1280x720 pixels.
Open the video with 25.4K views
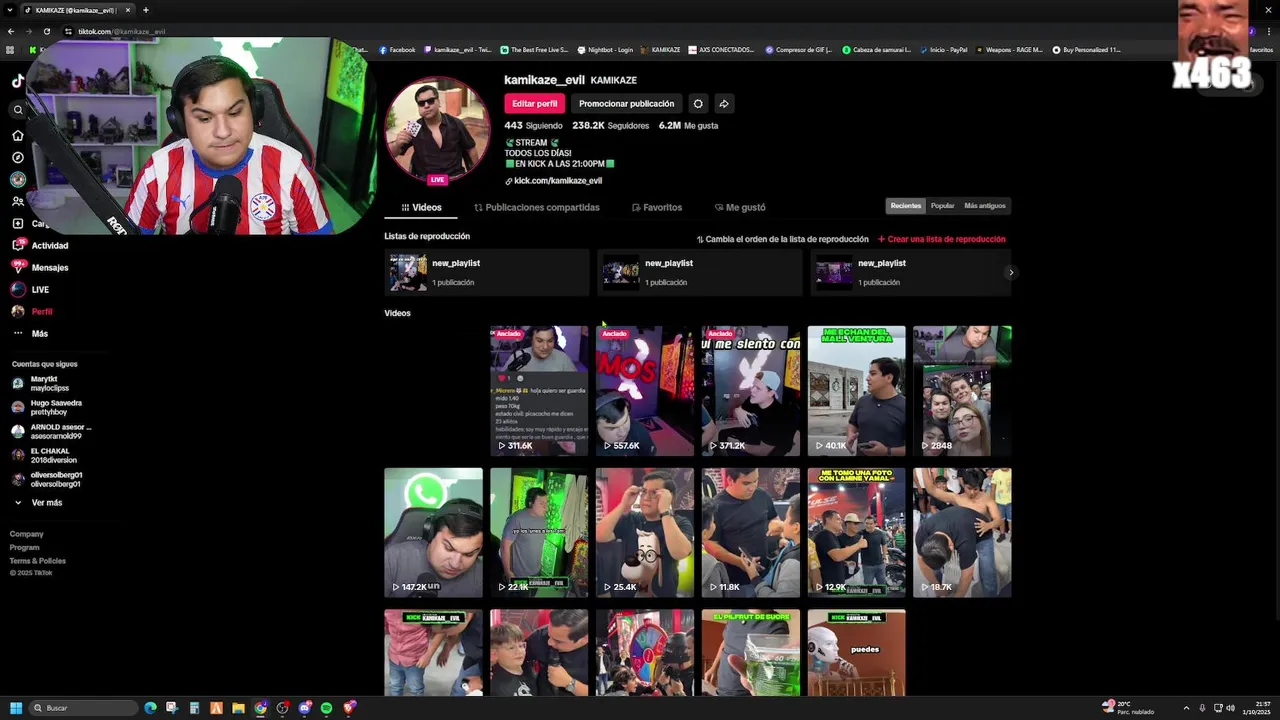click(x=645, y=533)
